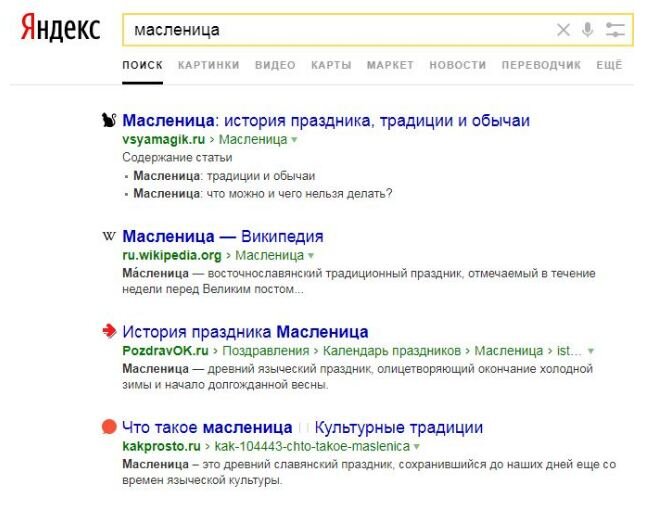The height and width of the screenshot is (505, 658).
Task: Open the МАРКЕТ tab
Action: click(x=390, y=65)
